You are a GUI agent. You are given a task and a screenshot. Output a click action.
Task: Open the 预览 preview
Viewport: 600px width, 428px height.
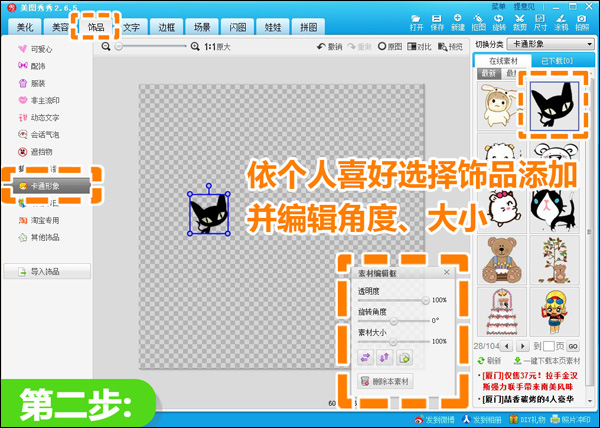coord(450,47)
